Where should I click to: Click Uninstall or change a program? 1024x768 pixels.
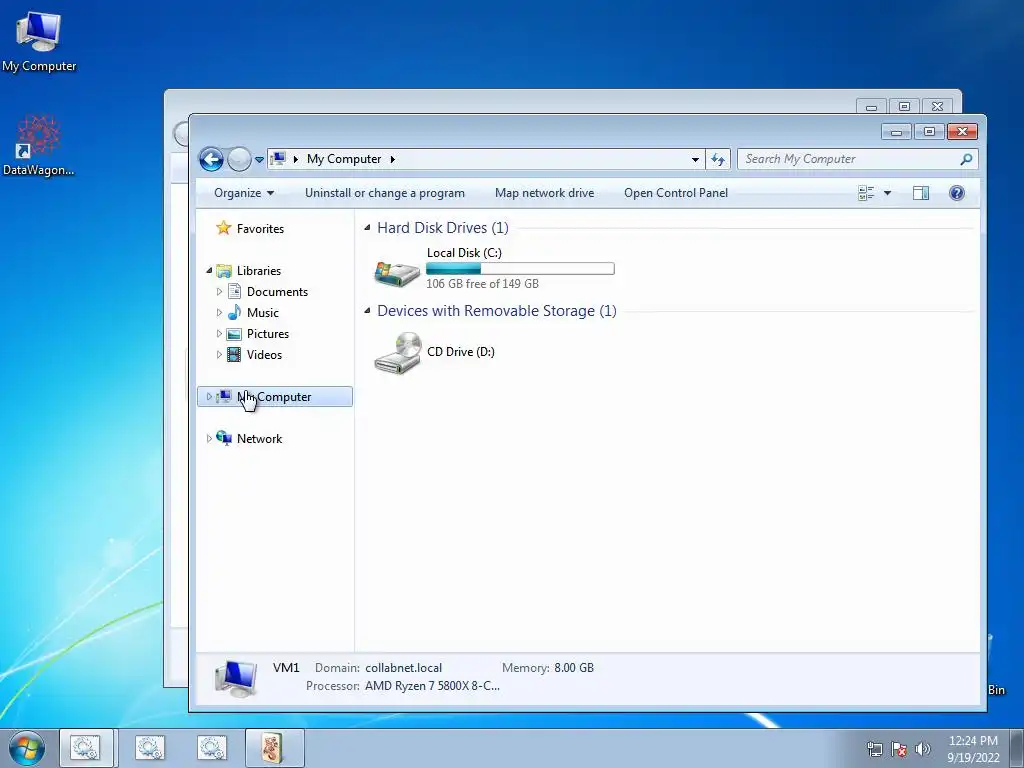[385, 193]
